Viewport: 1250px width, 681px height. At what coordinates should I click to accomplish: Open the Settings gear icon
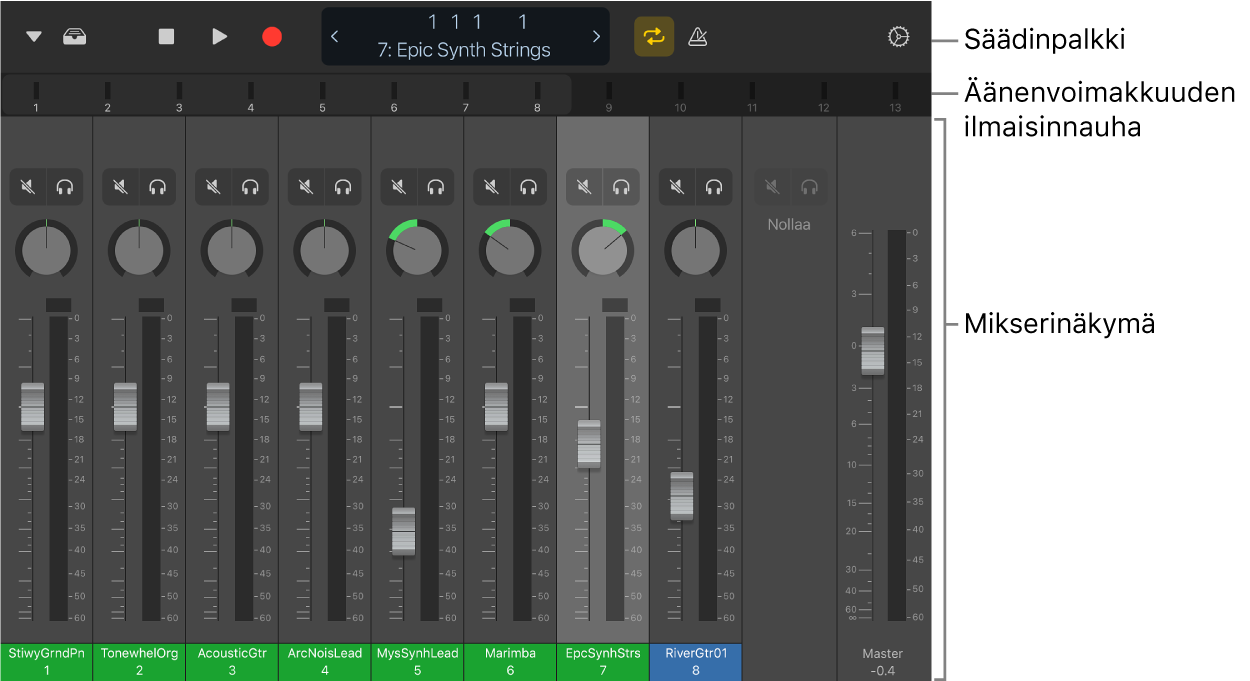tap(898, 37)
